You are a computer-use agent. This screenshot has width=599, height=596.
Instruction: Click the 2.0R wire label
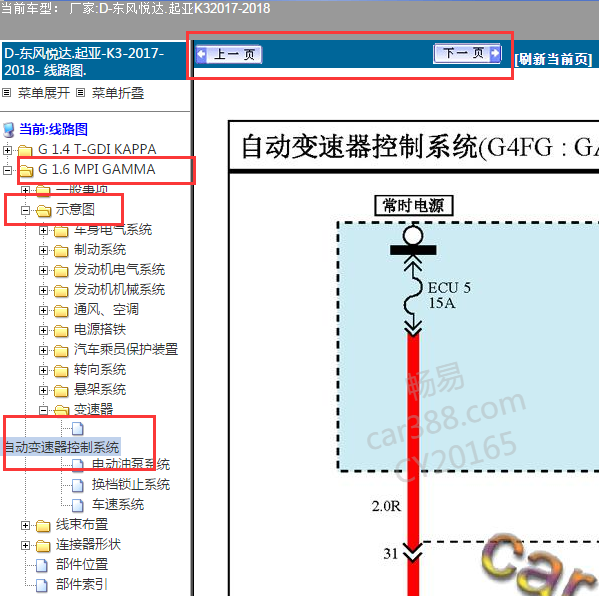[x=386, y=507]
